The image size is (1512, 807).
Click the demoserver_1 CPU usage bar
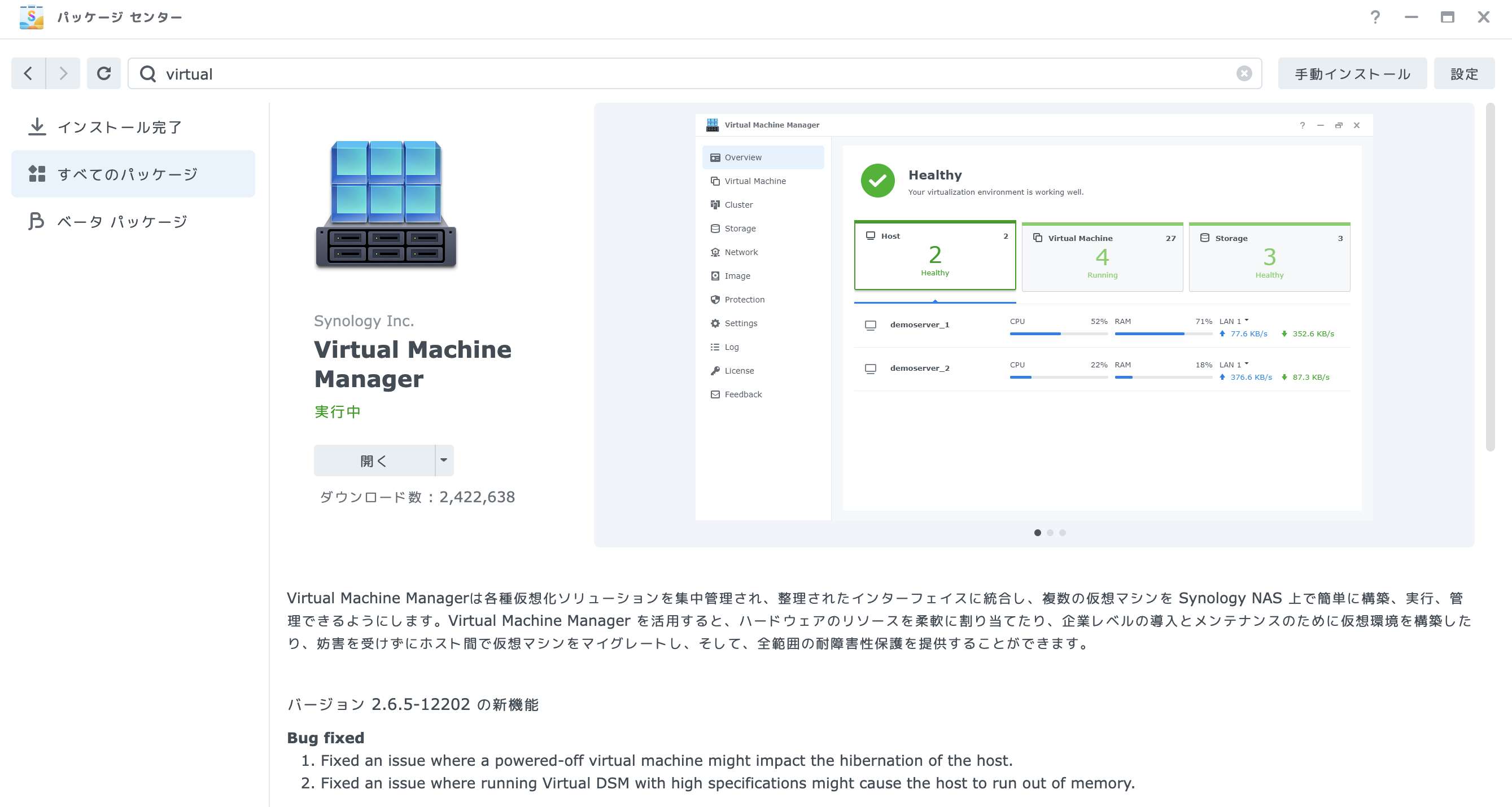point(1058,334)
